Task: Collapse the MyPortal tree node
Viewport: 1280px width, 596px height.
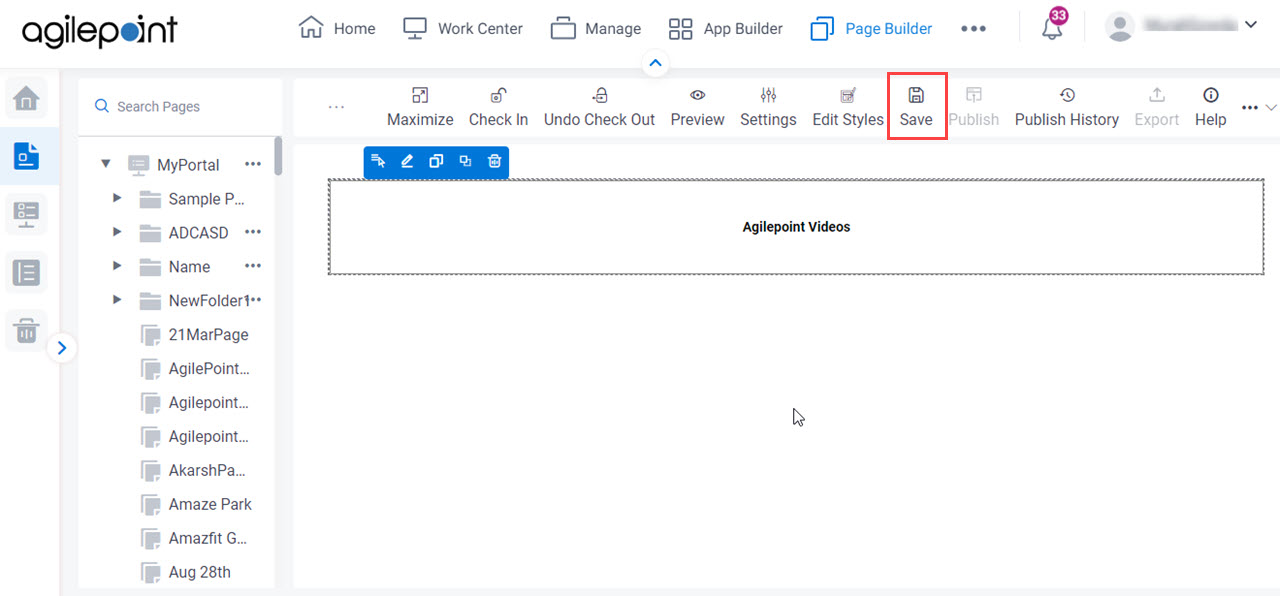Action: pos(106,165)
